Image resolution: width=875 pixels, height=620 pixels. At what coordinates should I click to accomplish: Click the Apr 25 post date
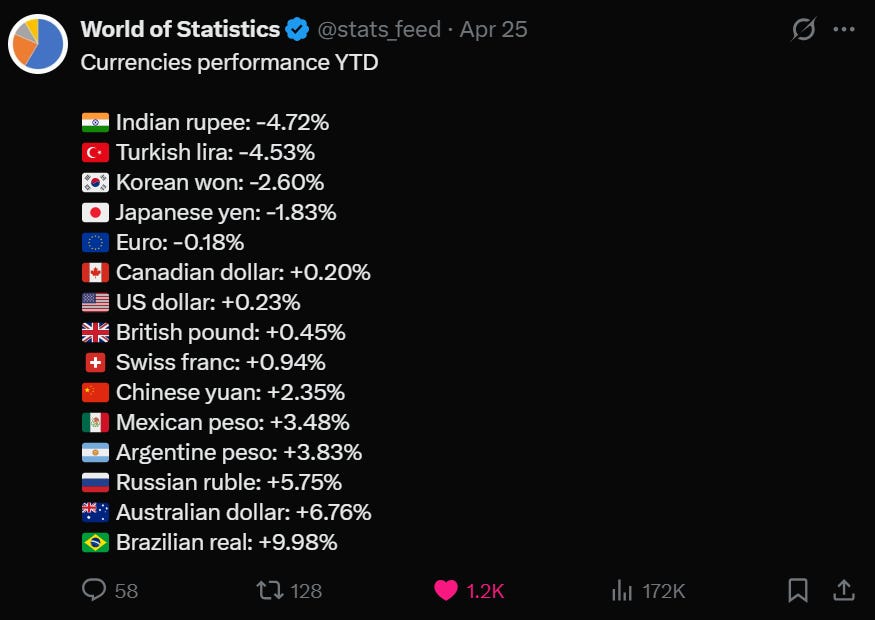tap(493, 30)
